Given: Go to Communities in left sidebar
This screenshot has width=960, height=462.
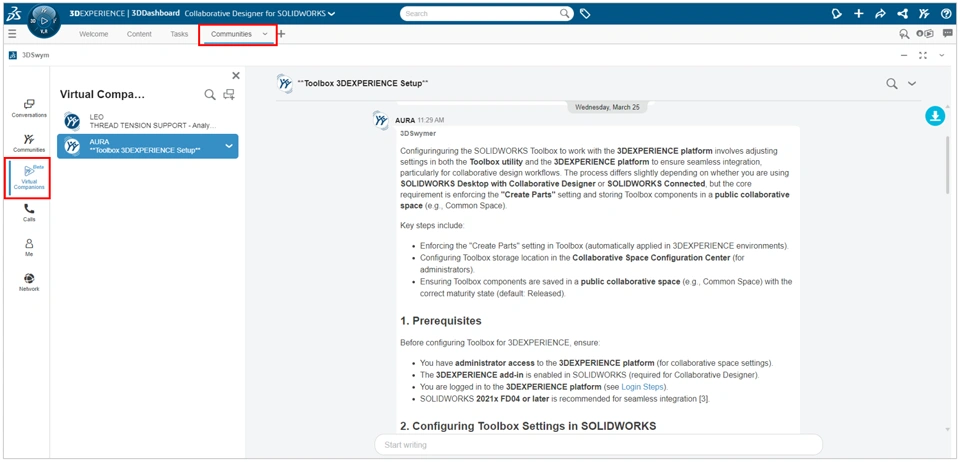Looking at the screenshot, I should click(x=29, y=143).
